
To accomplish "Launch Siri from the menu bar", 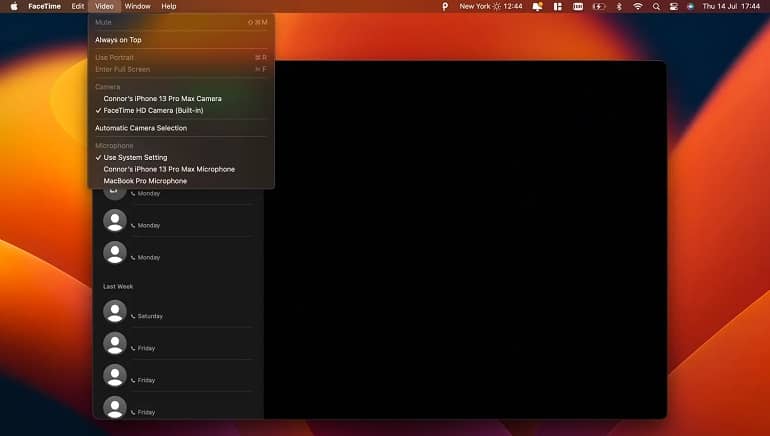I will point(690,6).
